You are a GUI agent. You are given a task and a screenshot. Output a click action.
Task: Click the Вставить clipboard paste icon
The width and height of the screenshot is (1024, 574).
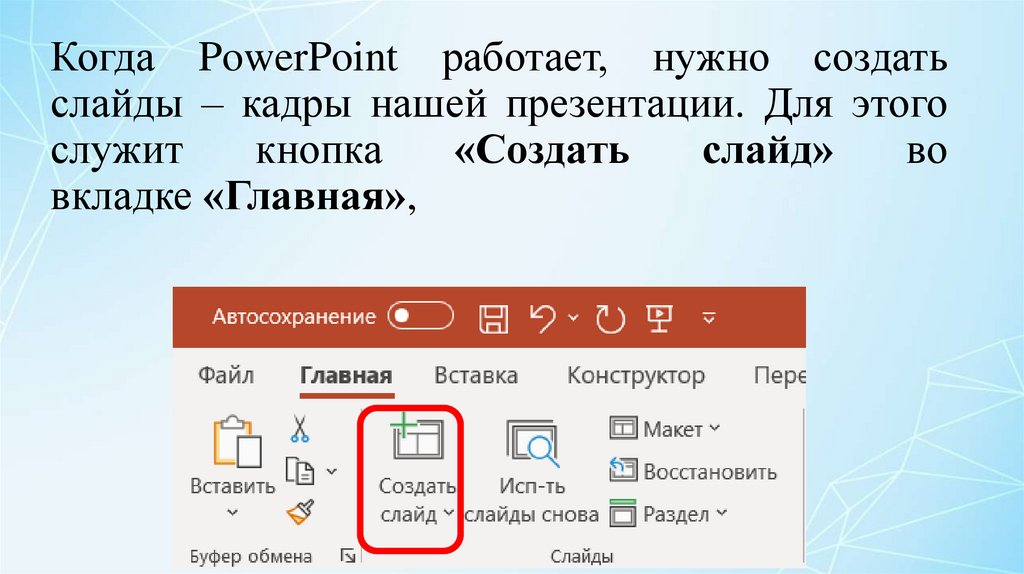click(236, 442)
